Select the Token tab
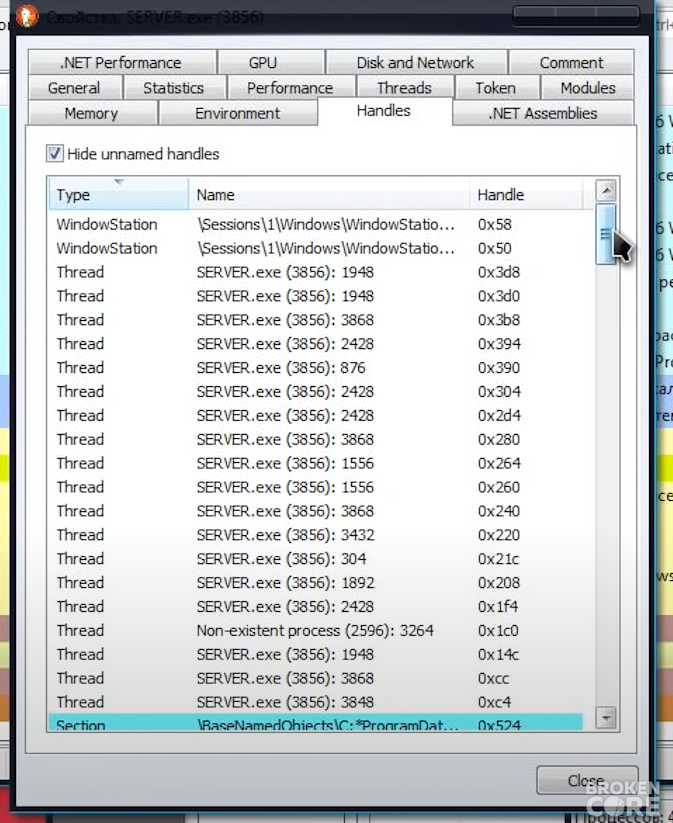This screenshot has height=823, width=673. click(x=496, y=88)
